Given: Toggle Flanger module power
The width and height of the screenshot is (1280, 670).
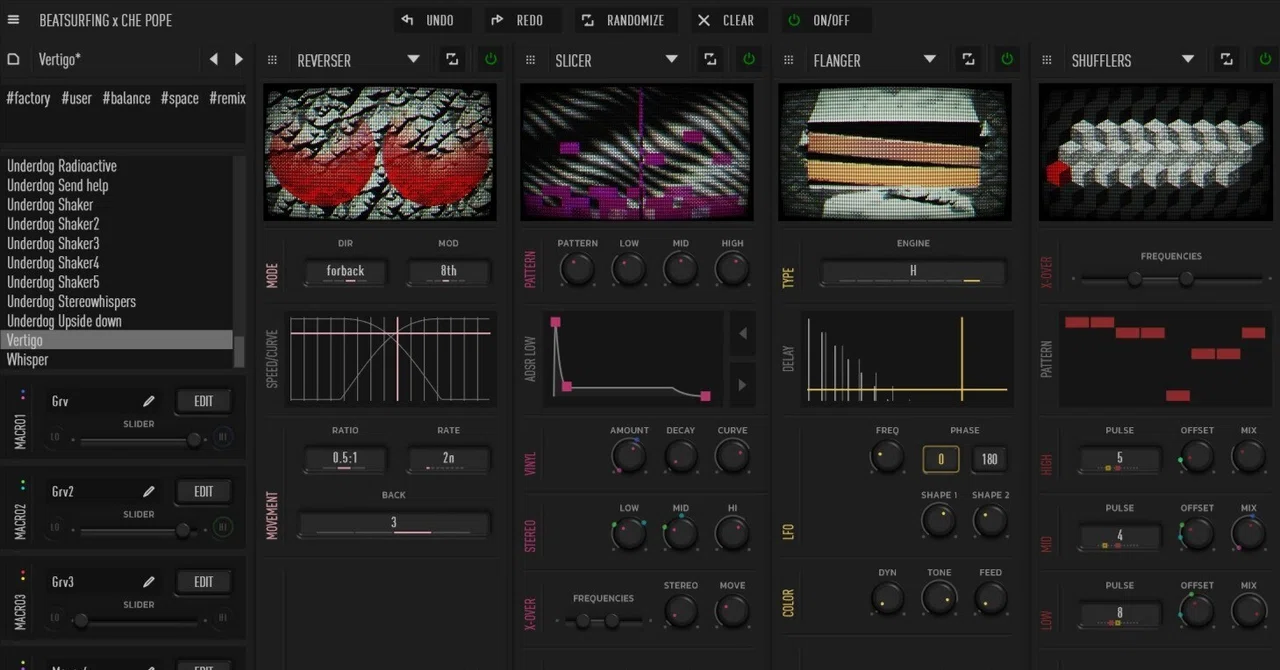Looking at the screenshot, I should pyautogui.click(x=1006, y=60).
